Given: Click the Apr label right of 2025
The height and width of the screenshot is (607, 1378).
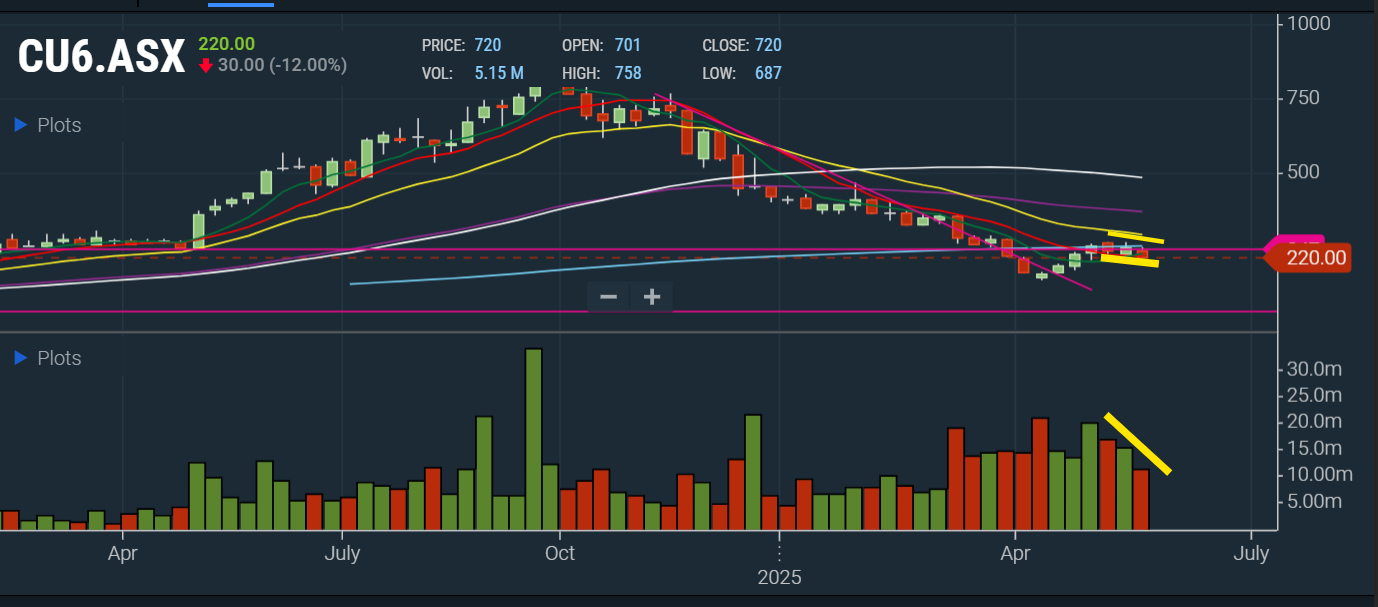Looking at the screenshot, I should (x=1015, y=553).
